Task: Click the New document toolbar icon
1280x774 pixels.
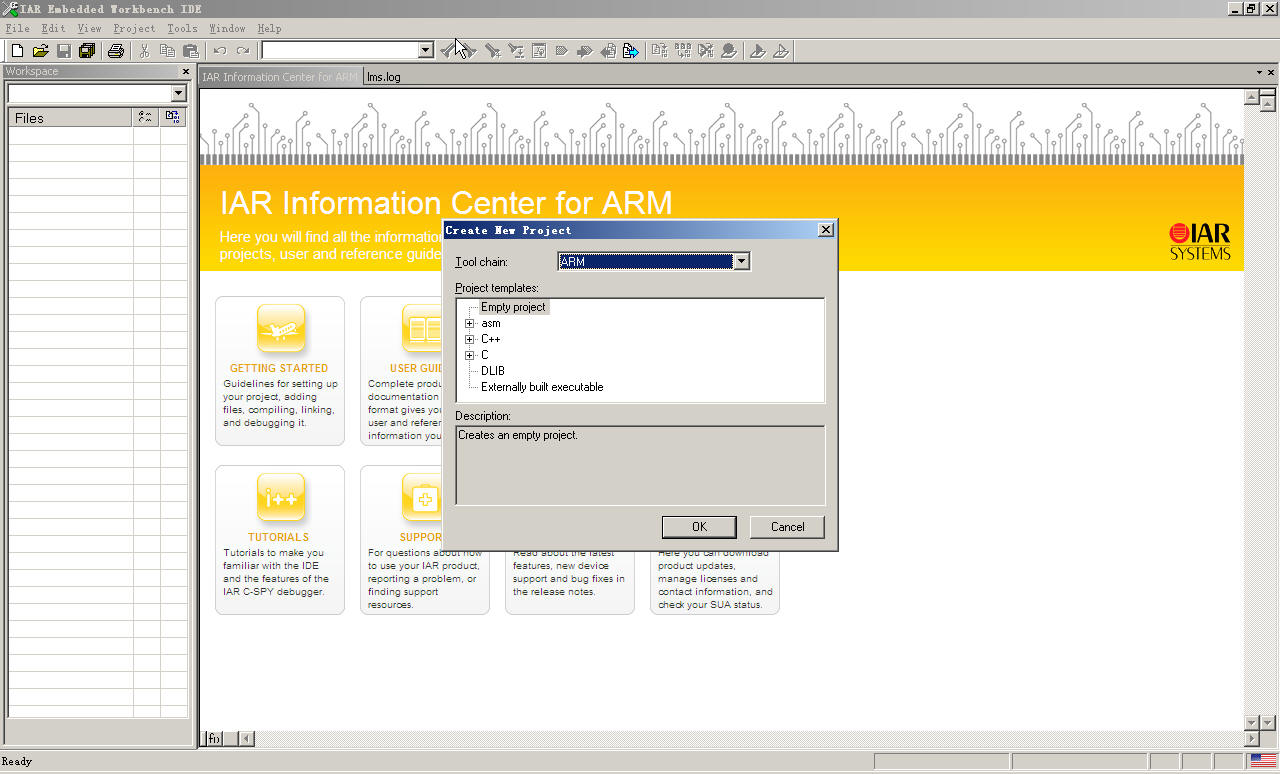Action: [x=17, y=50]
